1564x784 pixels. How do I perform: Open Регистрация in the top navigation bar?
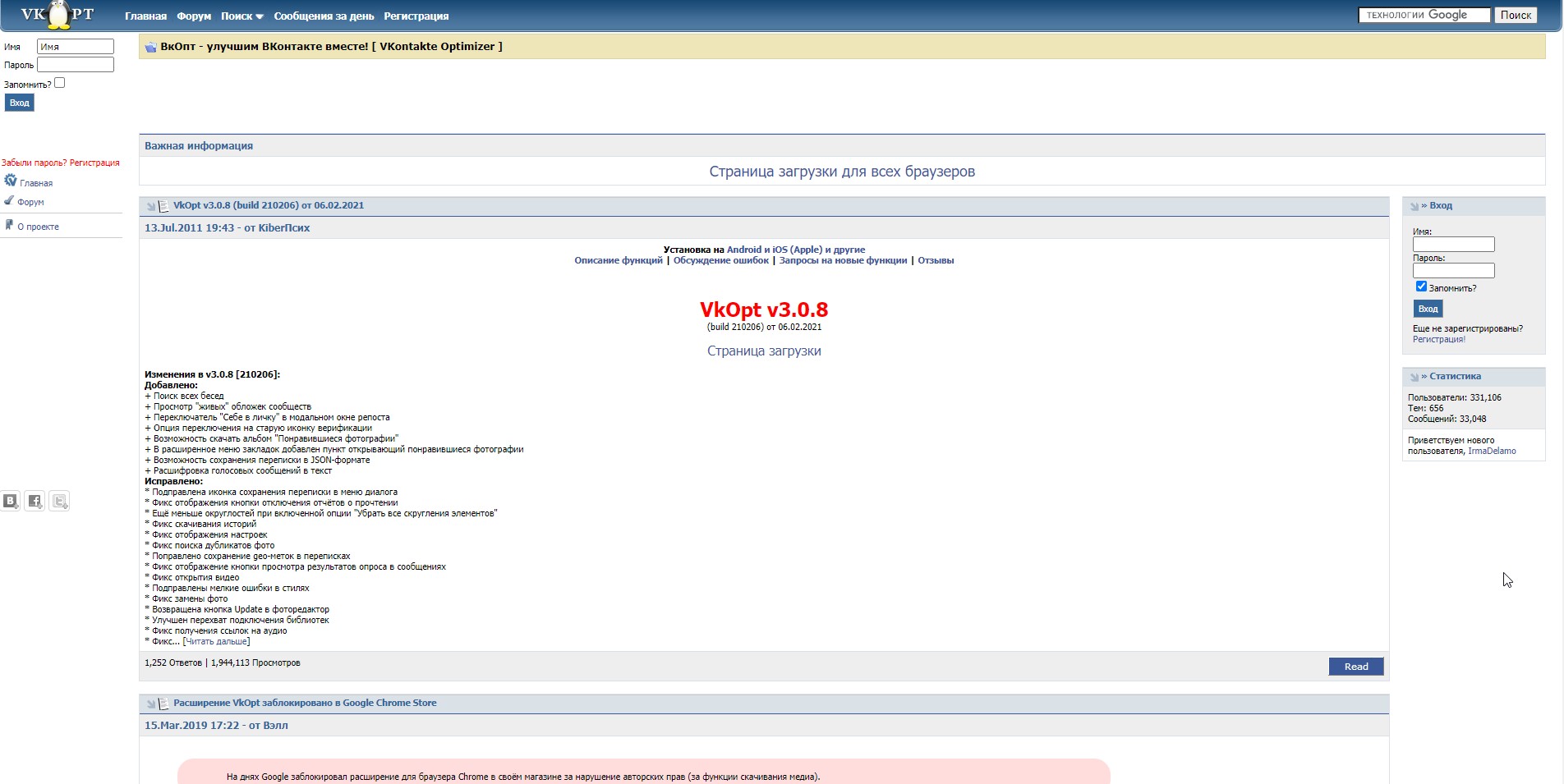tap(416, 16)
